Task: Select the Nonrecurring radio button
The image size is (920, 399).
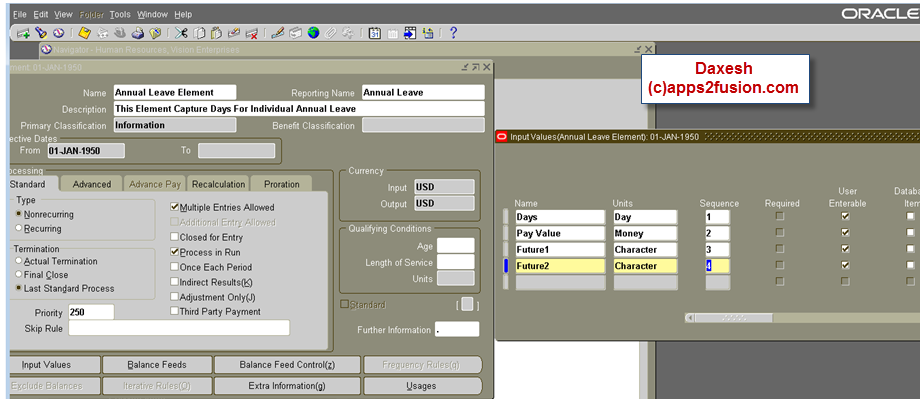Action: [19, 214]
